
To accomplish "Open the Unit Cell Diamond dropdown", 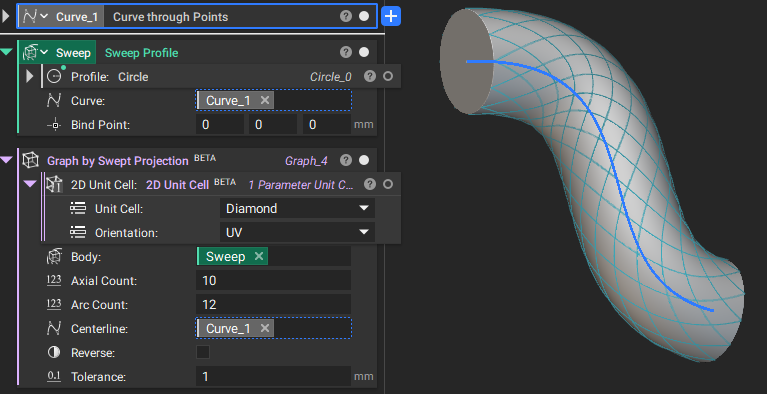I will 297,209.
